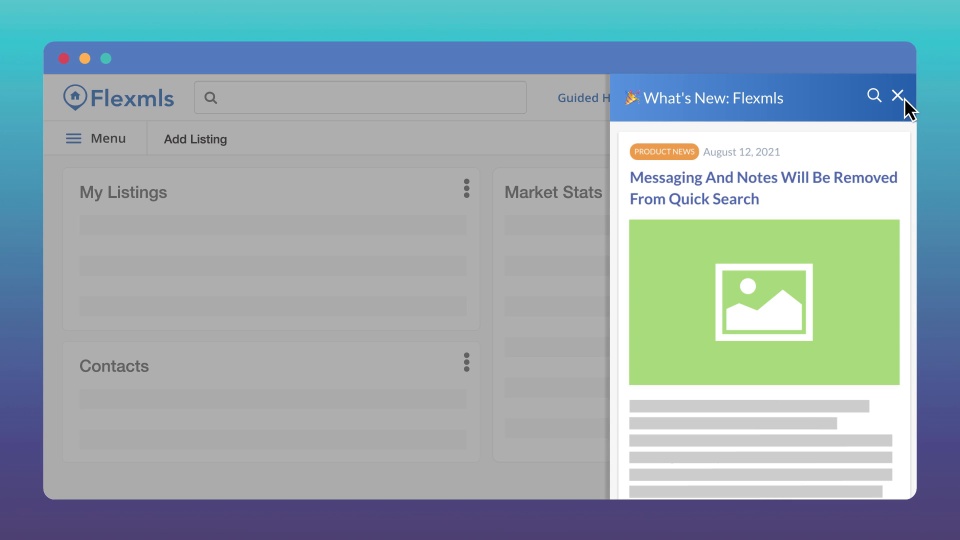Click the magnifier icon in the search bar
This screenshot has width=960, height=540.
[x=211, y=98]
